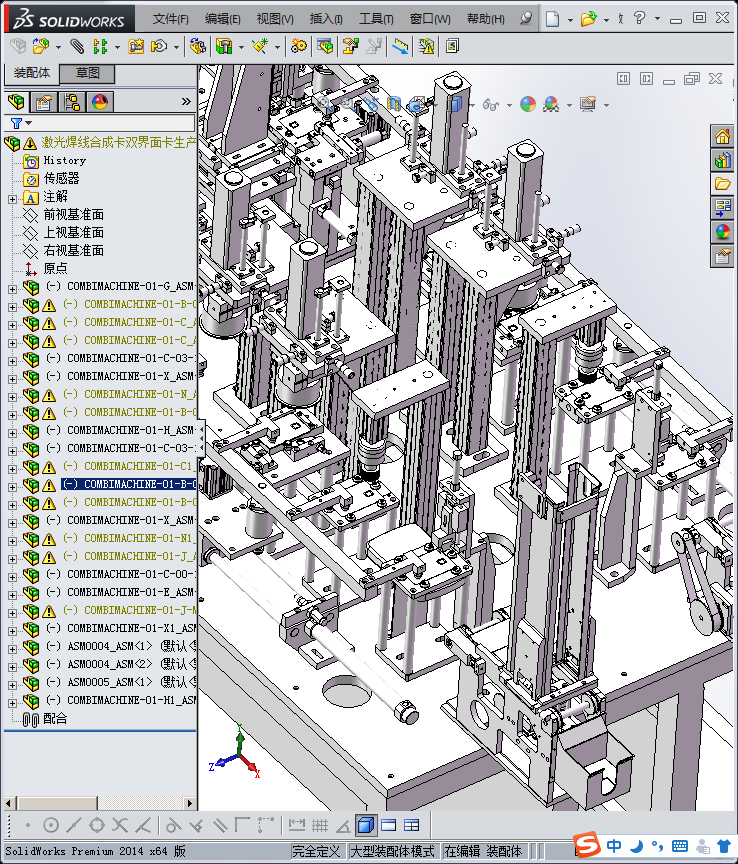The height and width of the screenshot is (864, 738).
Task: Open the 帮助(H) menu
Action: (486, 19)
